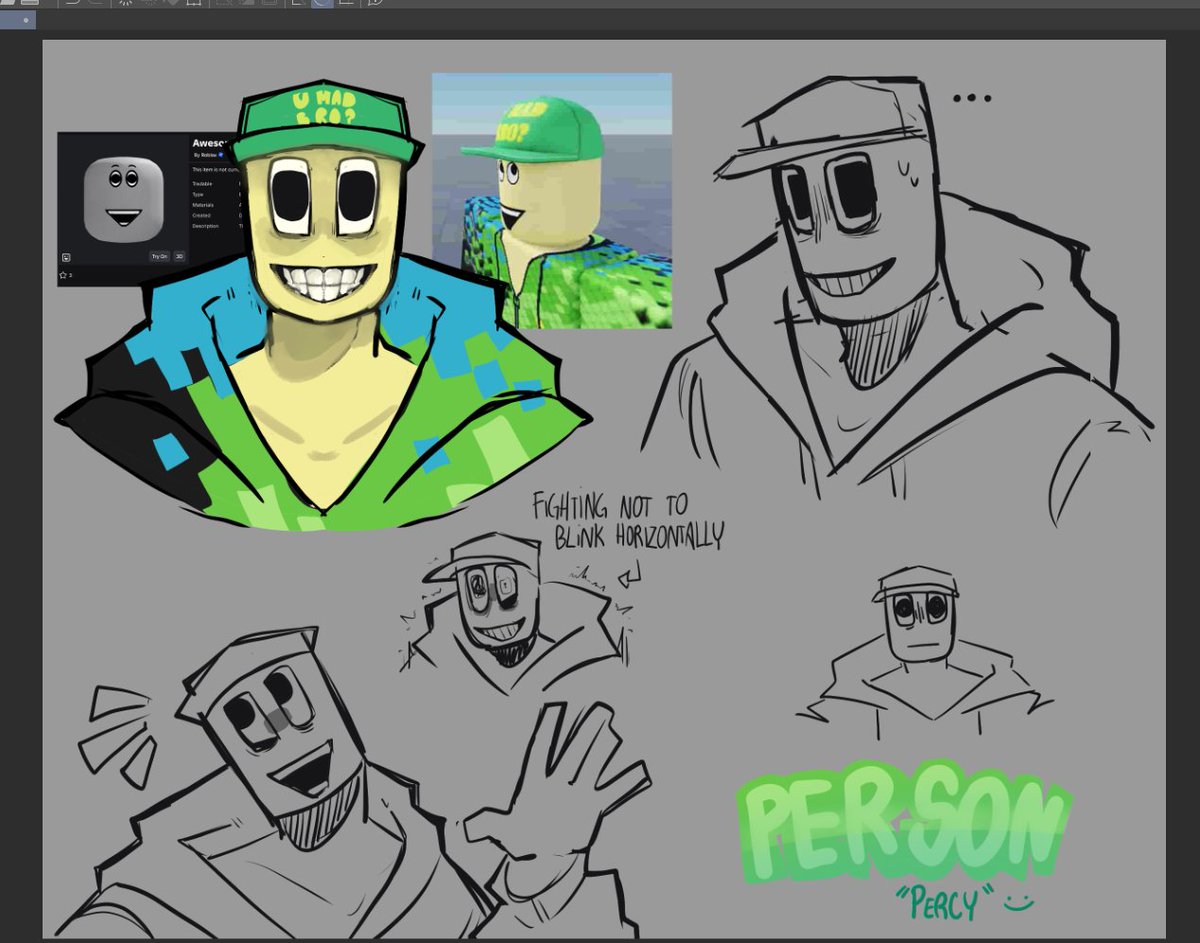Click the star favorite icon in Roblox screenshot
Image resolution: width=1200 pixels, height=943 pixels.
tap(63, 275)
